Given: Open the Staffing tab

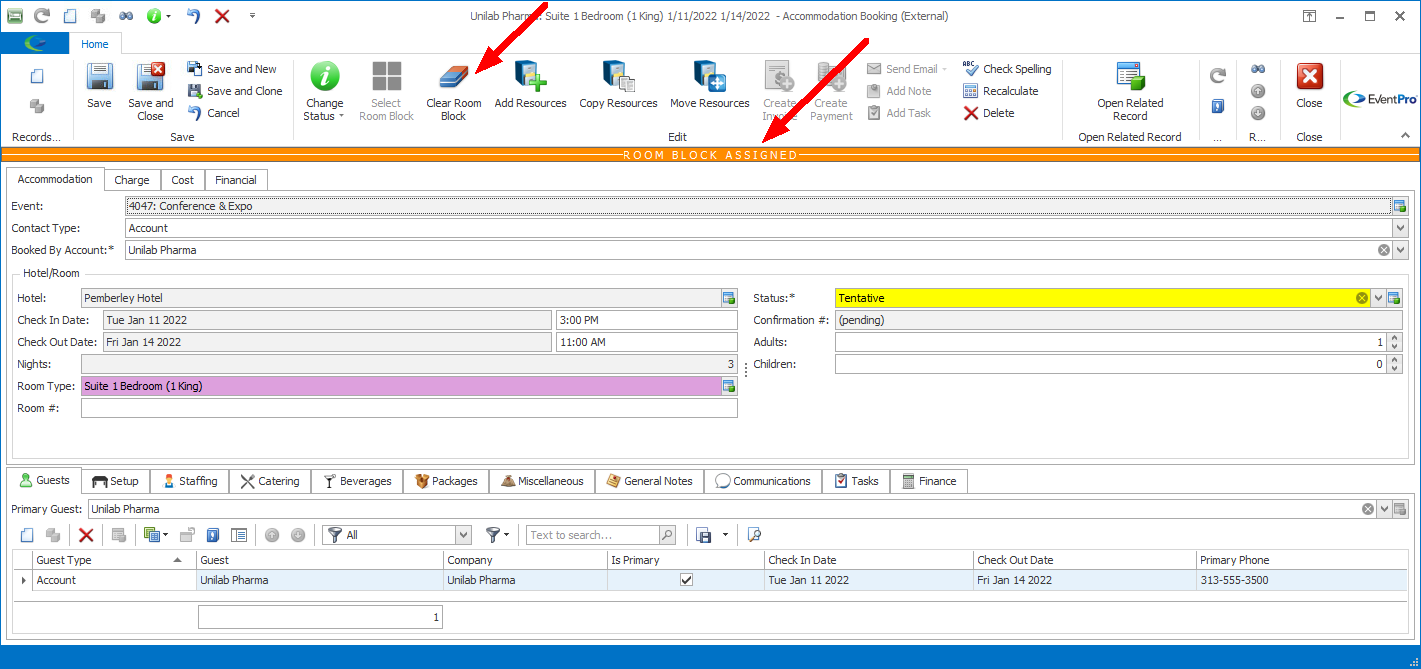Looking at the screenshot, I should (190, 481).
